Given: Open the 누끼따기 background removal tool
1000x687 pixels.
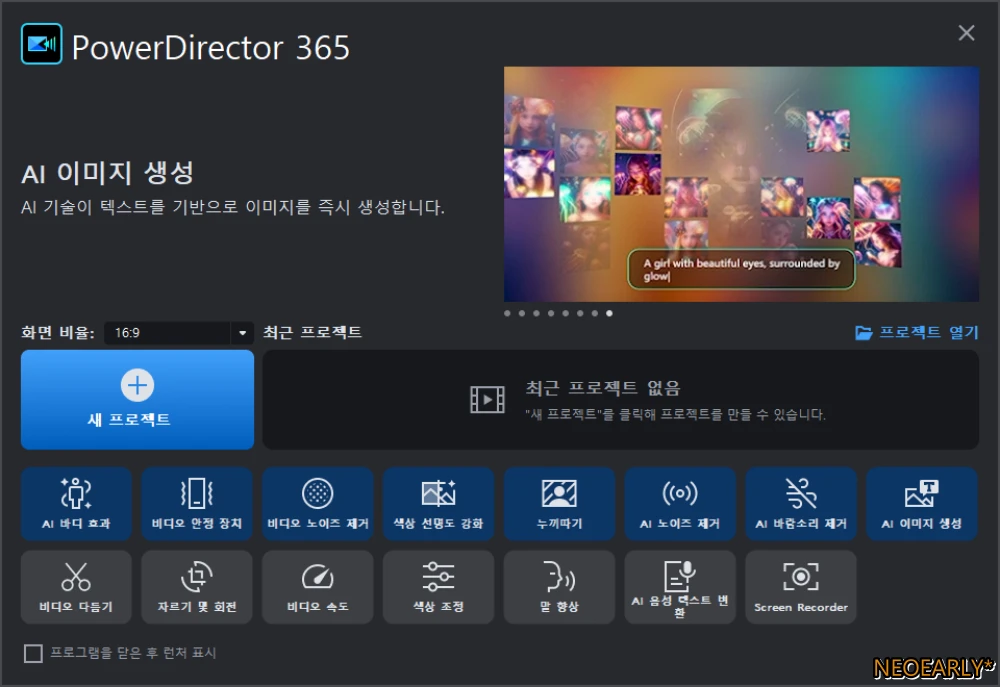Looking at the screenshot, I should click(x=559, y=504).
